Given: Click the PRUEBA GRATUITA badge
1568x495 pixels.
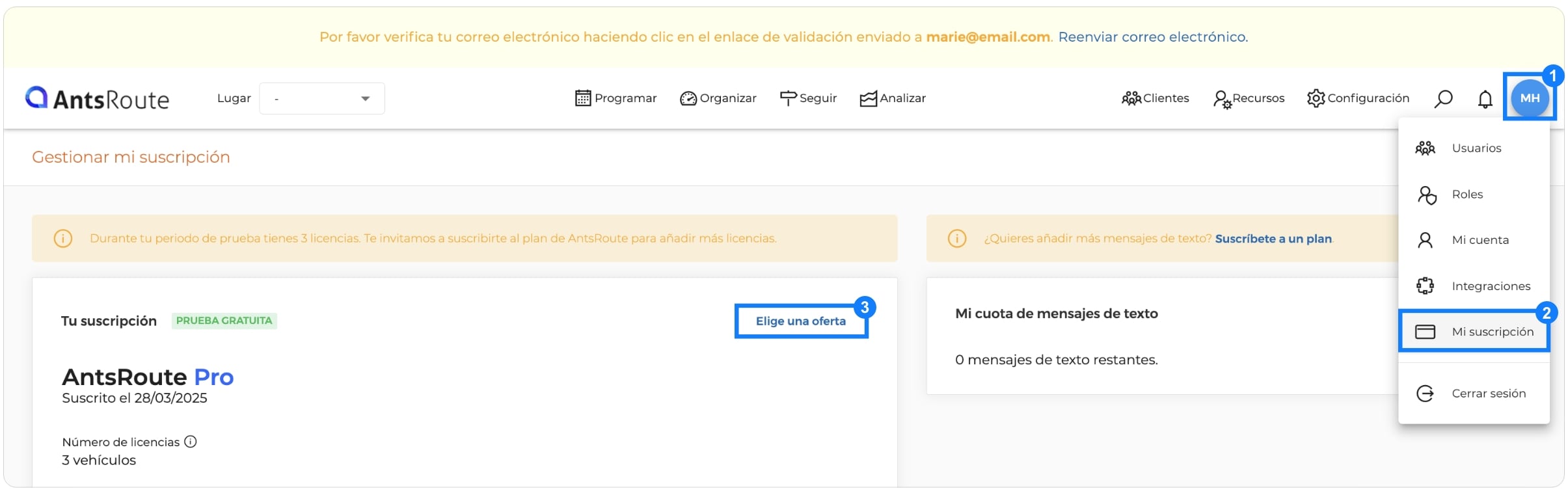Looking at the screenshot, I should pyautogui.click(x=224, y=321).
